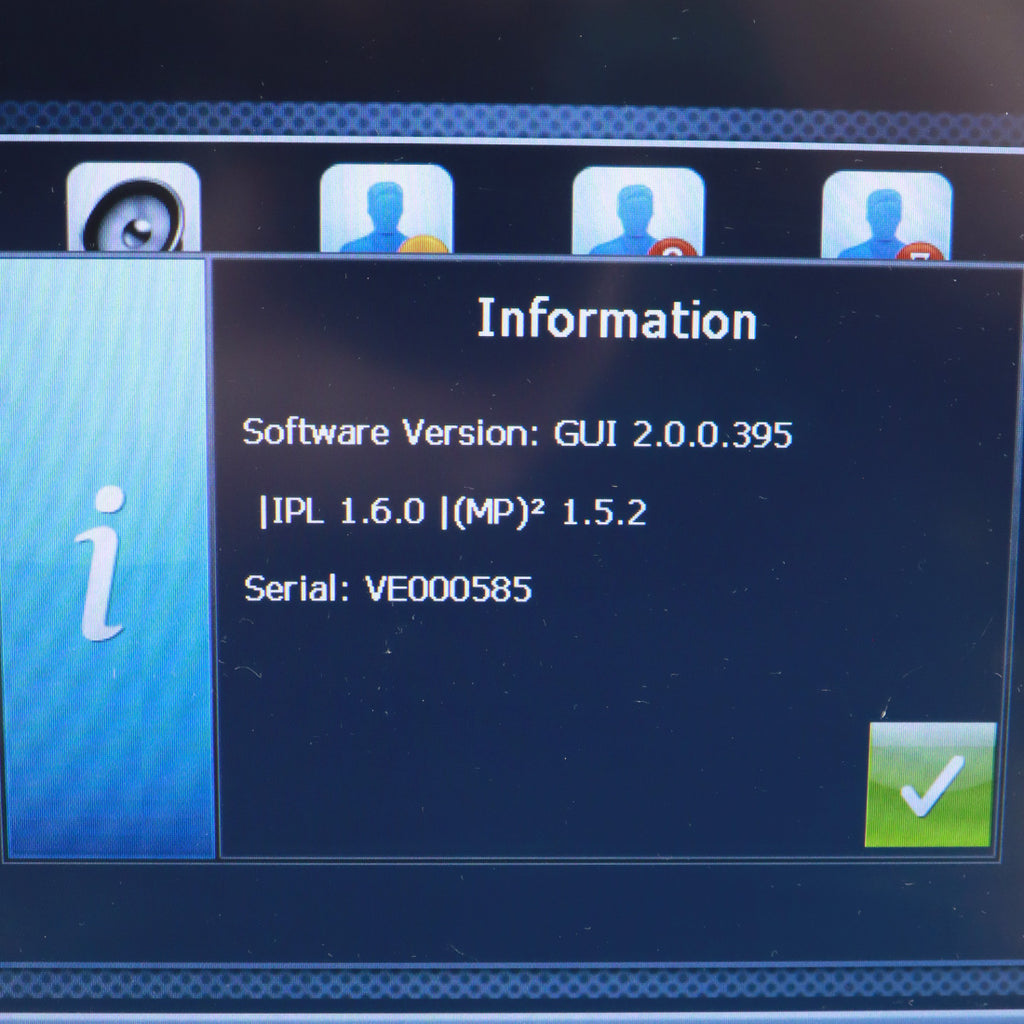Select 'Software Version: GUI 2.0.0.395' text

(x=517, y=433)
